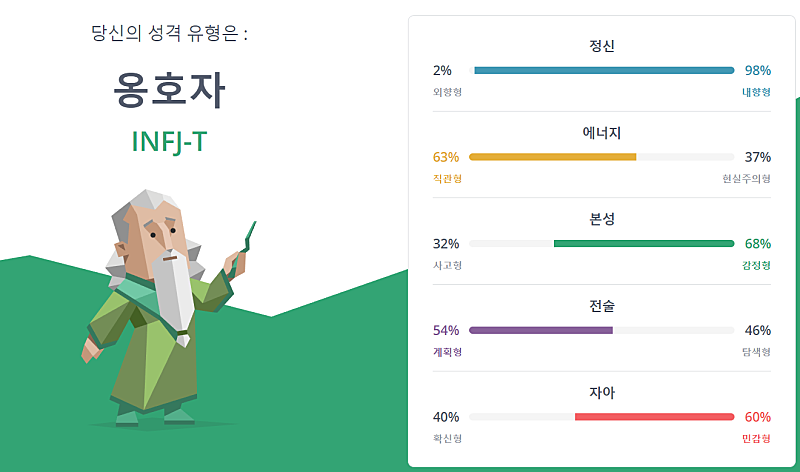Select the 정신 section heading

602,46
